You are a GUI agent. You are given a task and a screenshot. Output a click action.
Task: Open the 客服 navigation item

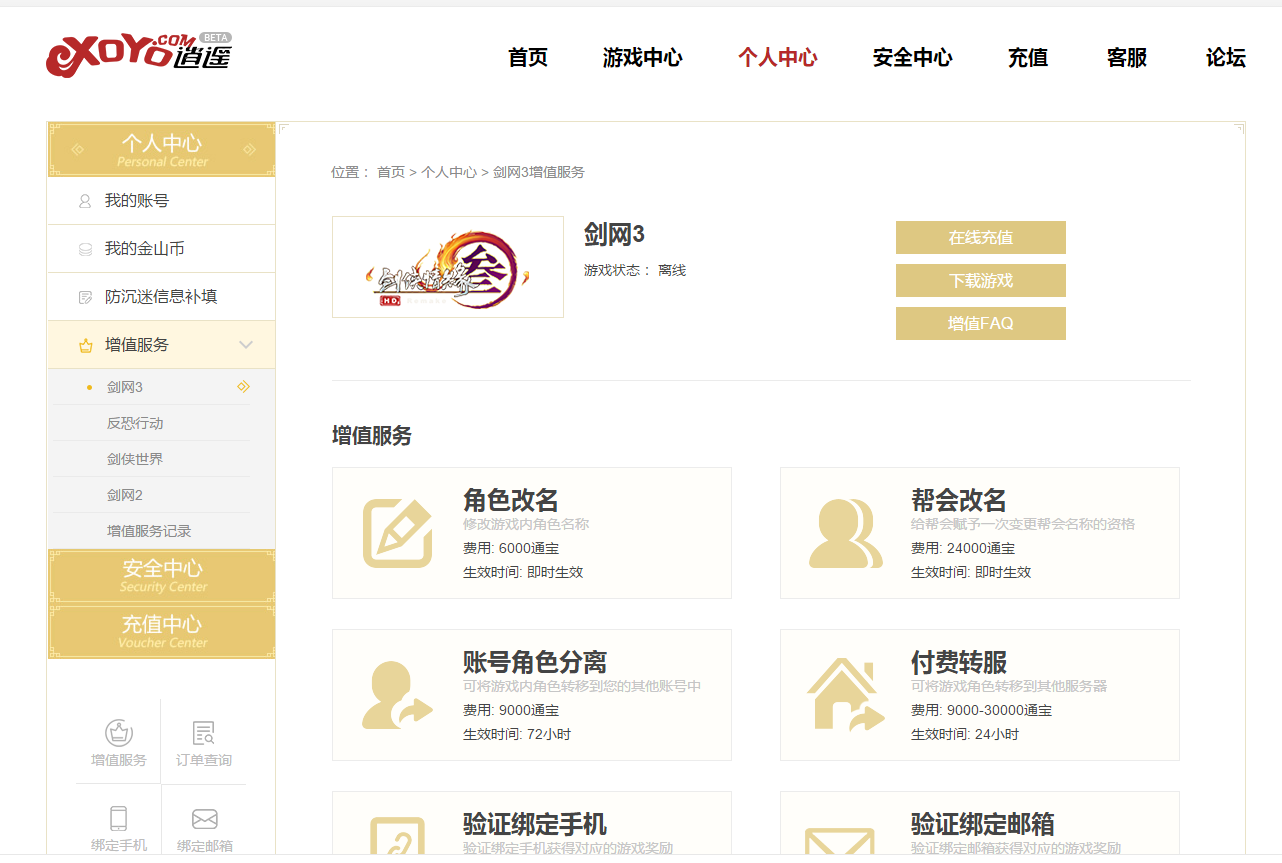[x=1127, y=58]
